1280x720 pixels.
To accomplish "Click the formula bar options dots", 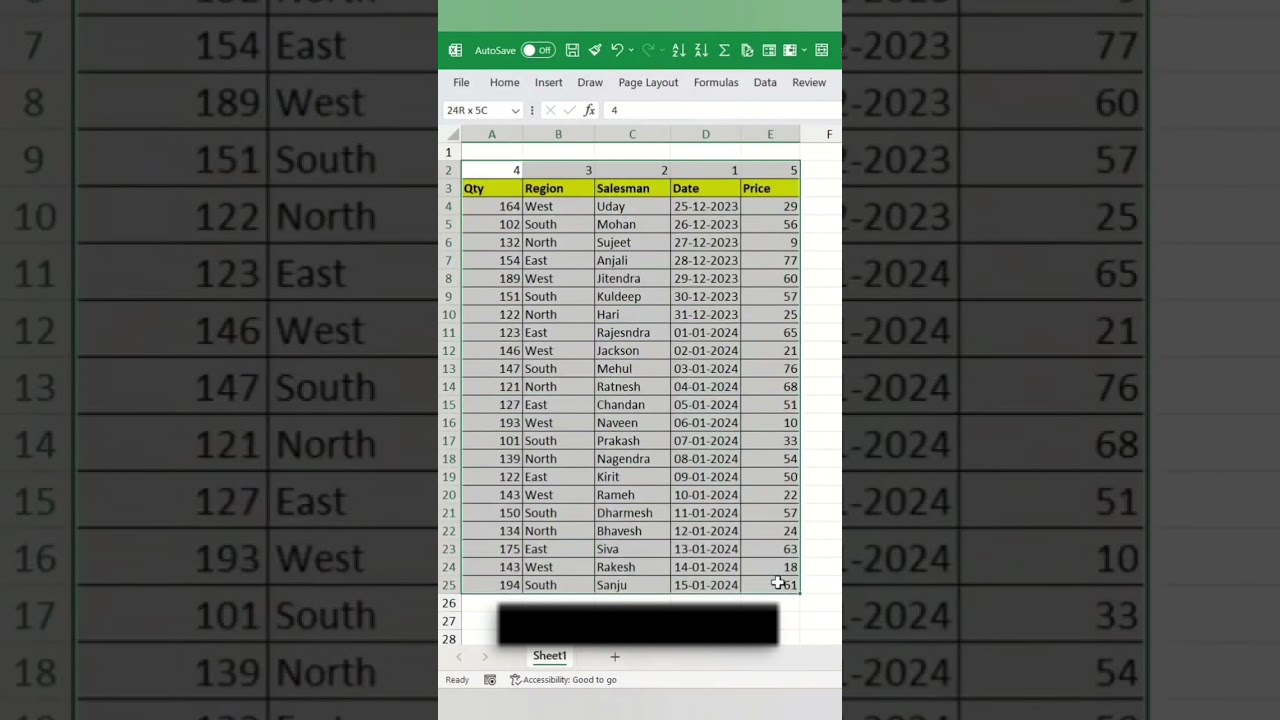I will point(532,110).
